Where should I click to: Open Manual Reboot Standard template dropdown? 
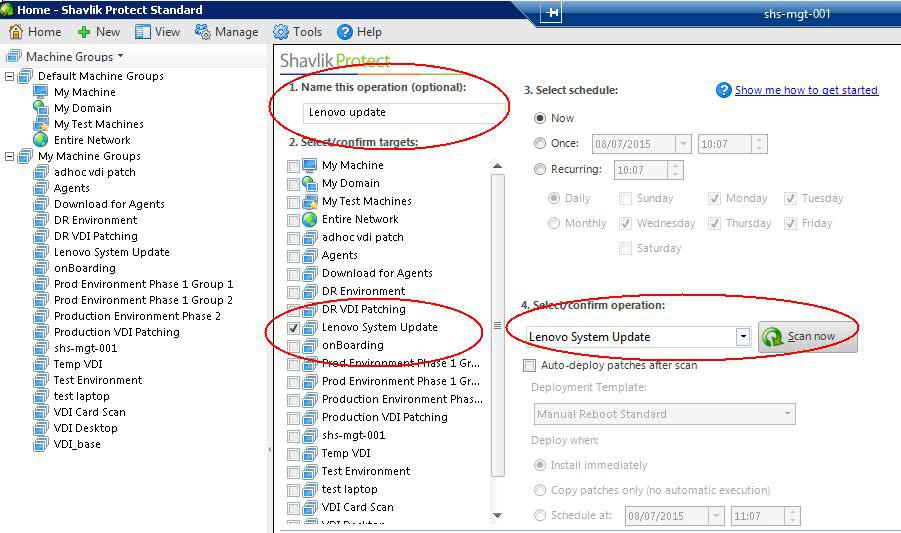(x=787, y=414)
